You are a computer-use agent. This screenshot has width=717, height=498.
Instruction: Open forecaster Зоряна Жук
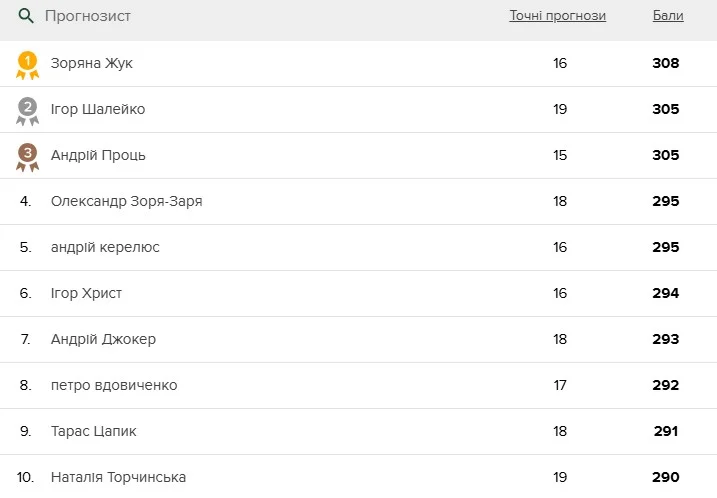click(91, 63)
